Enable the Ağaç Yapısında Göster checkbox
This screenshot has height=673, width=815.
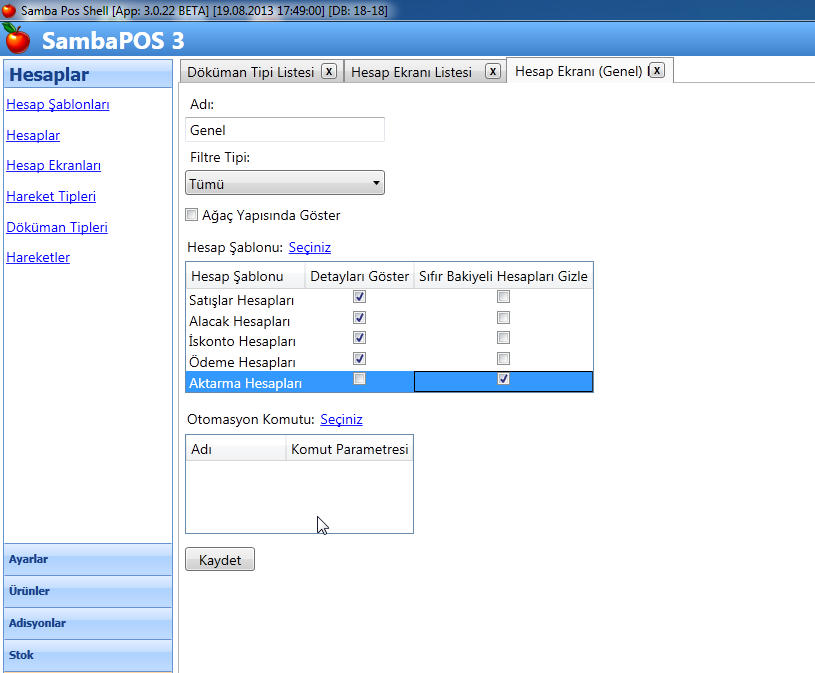191,214
